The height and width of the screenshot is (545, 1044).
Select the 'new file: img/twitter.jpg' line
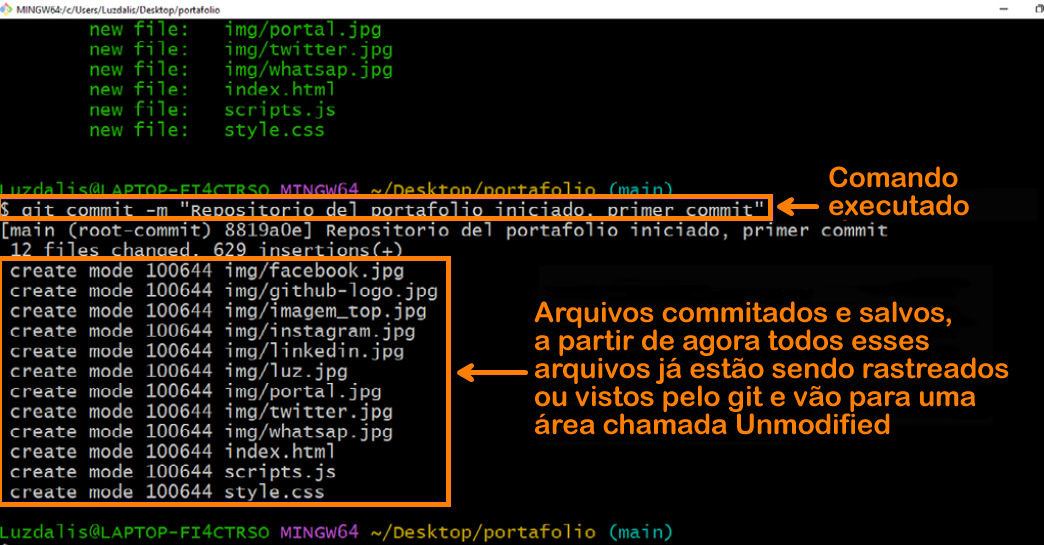coord(241,50)
